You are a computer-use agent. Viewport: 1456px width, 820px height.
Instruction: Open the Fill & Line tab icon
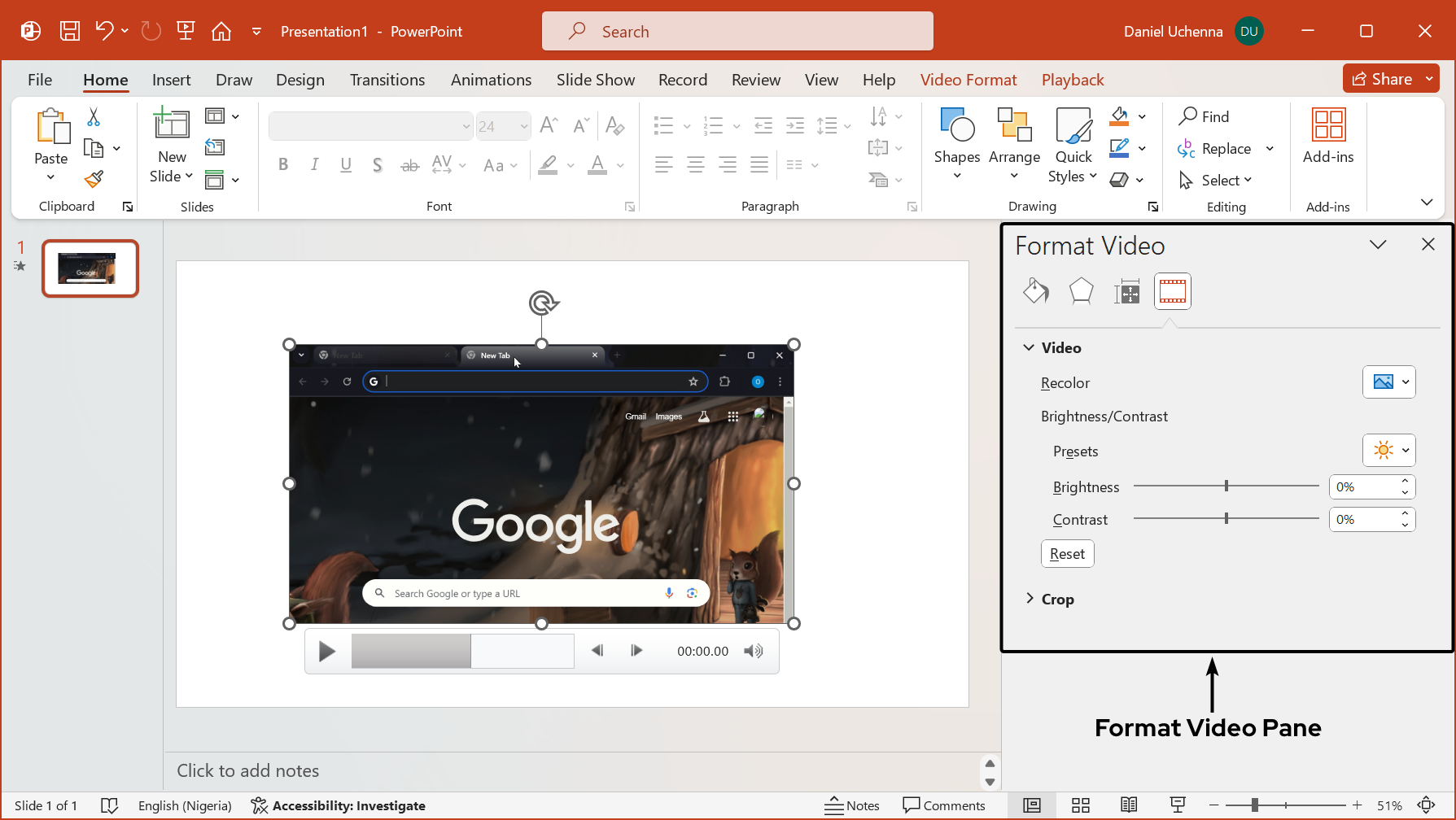tap(1035, 291)
